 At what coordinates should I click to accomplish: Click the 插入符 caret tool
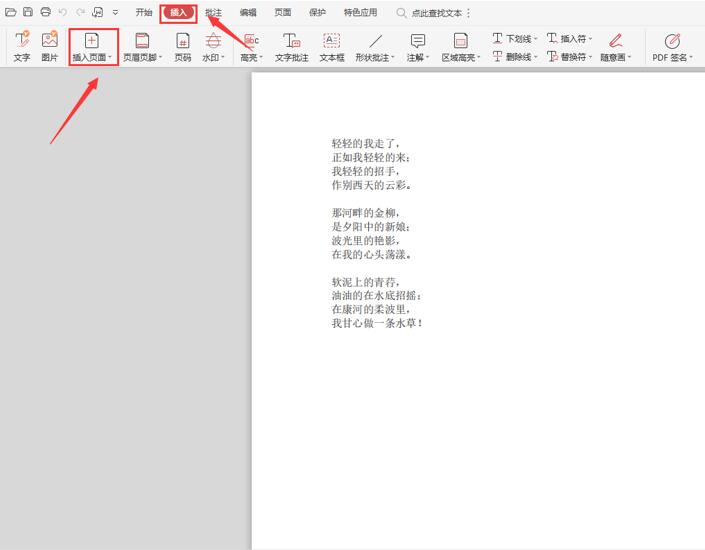pos(569,39)
